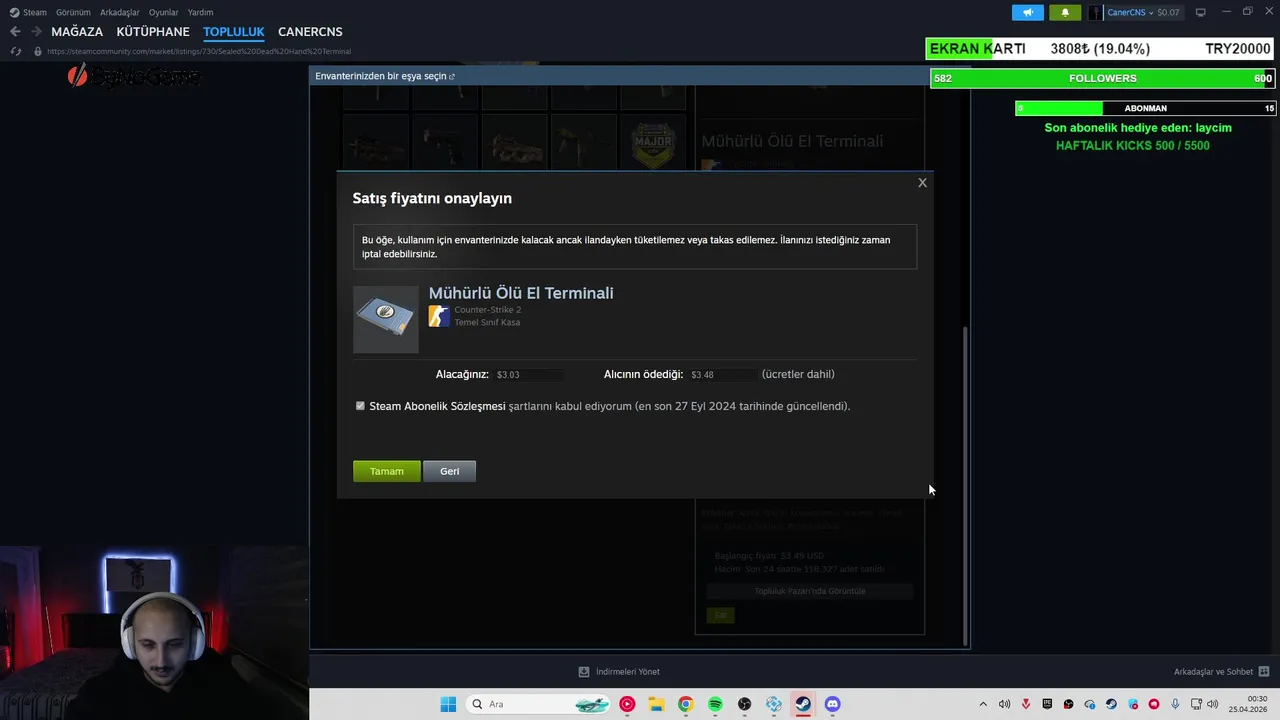Show hidden system tray icons
The image size is (1280, 720).
(983, 704)
